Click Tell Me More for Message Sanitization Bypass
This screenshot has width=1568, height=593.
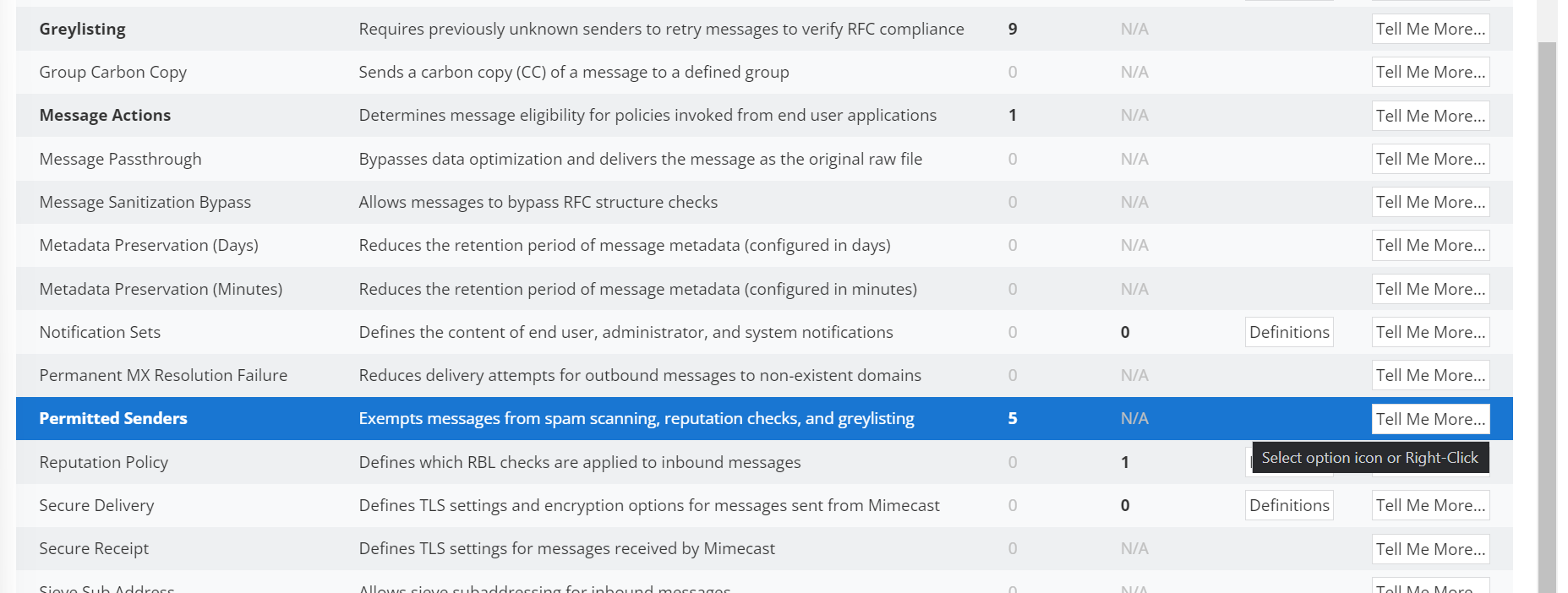[x=1429, y=202]
